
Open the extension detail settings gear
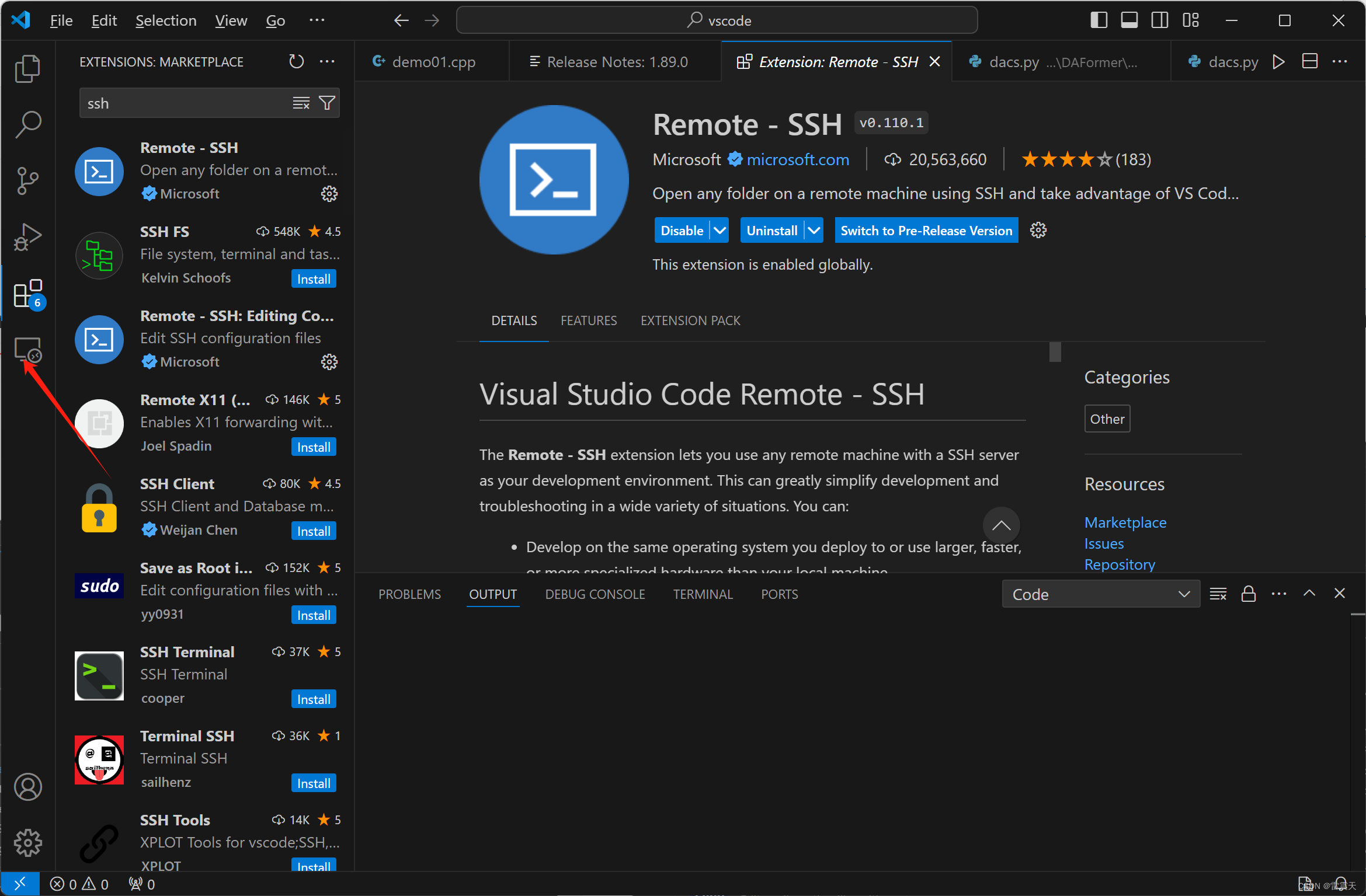(x=1038, y=230)
